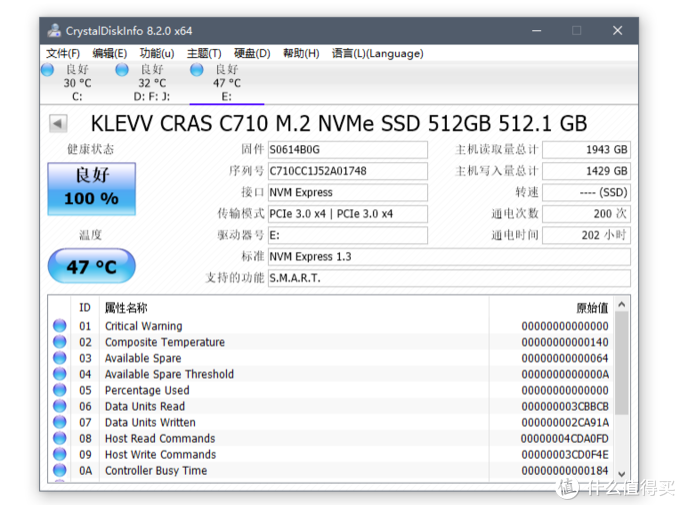Click the blue health orb for drive D: F: J:

[122, 70]
